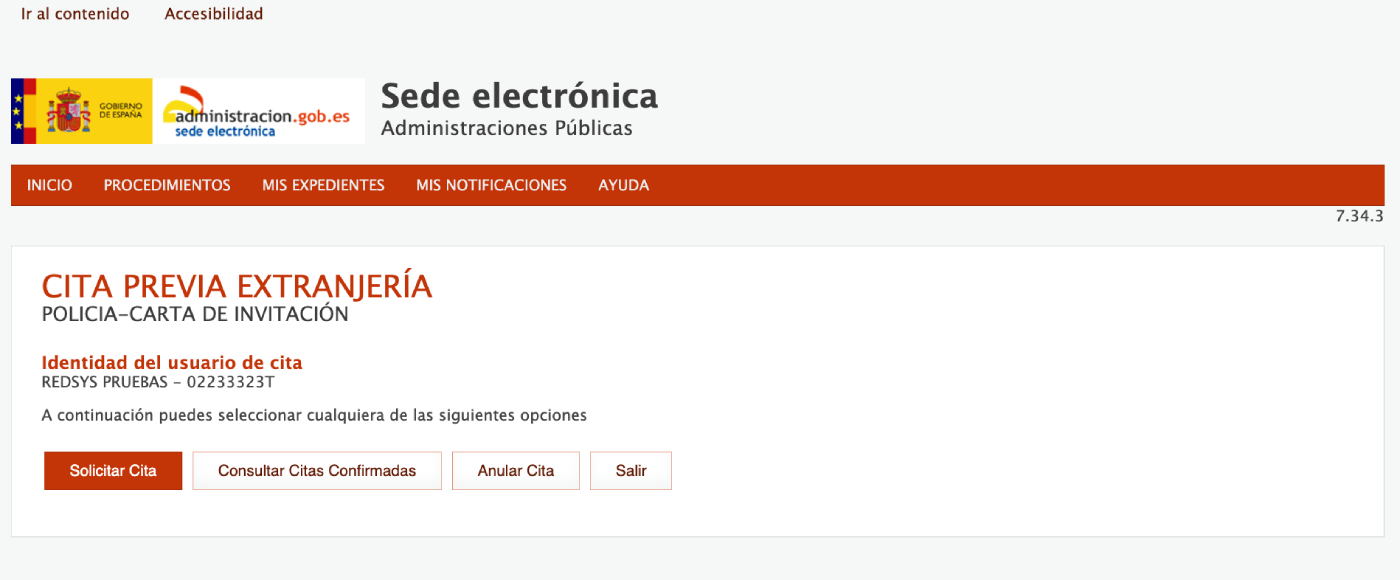This screenshot has width=1400, height=580.
Task: Navigate to MIS EXPEDIENTES
Action: pos(323,185)
